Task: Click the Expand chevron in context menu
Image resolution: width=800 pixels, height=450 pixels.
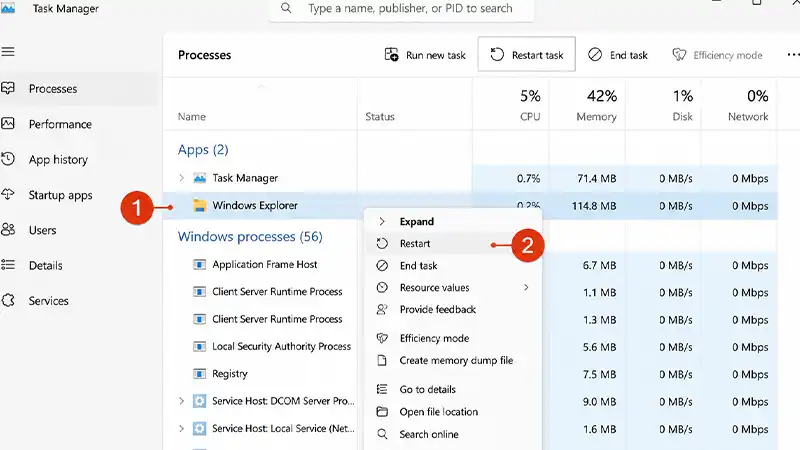Action: click(382, 221)
